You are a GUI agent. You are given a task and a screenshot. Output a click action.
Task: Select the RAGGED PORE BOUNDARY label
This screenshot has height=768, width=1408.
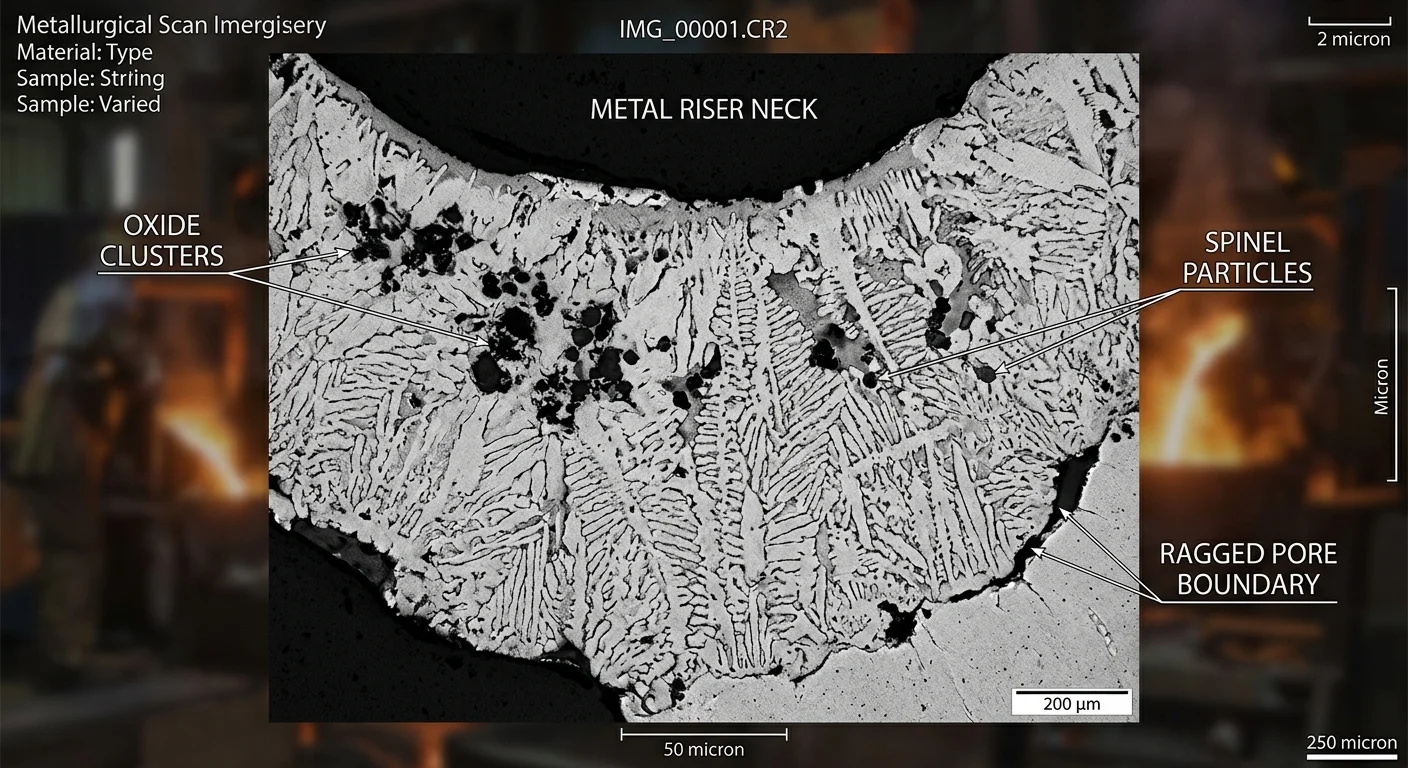pos(1247,569)
